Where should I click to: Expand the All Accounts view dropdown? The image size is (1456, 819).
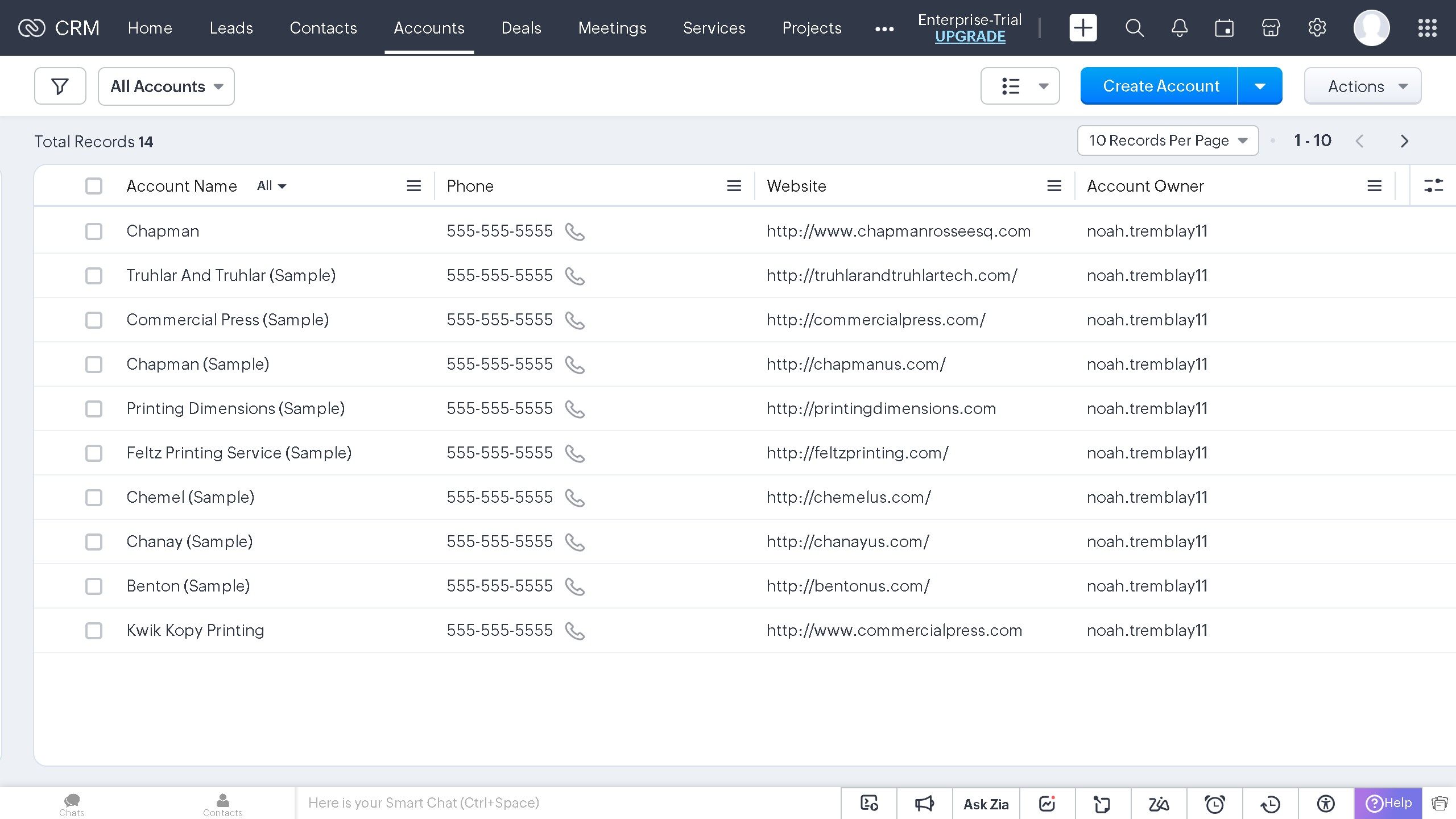[166, 86]
